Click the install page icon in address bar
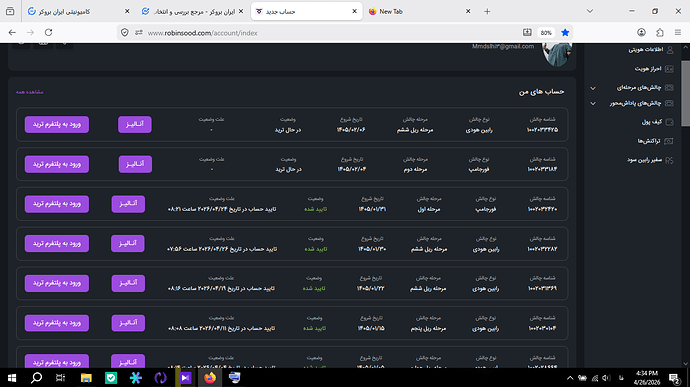This screenshot has width=690, height=387. click(x=527, y=33)
